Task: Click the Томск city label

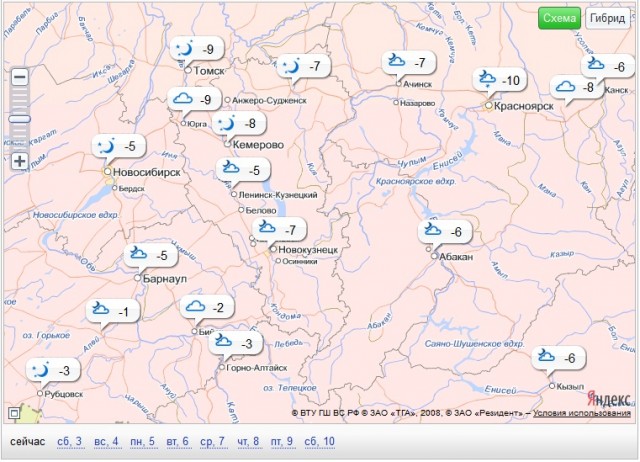Action: click(209, 71)
